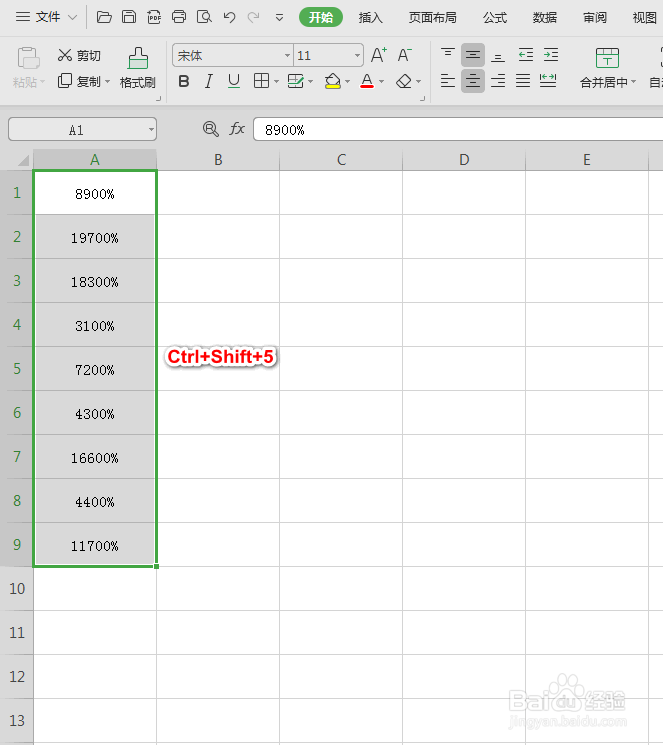Select column D header

click(x=464, y=160)
